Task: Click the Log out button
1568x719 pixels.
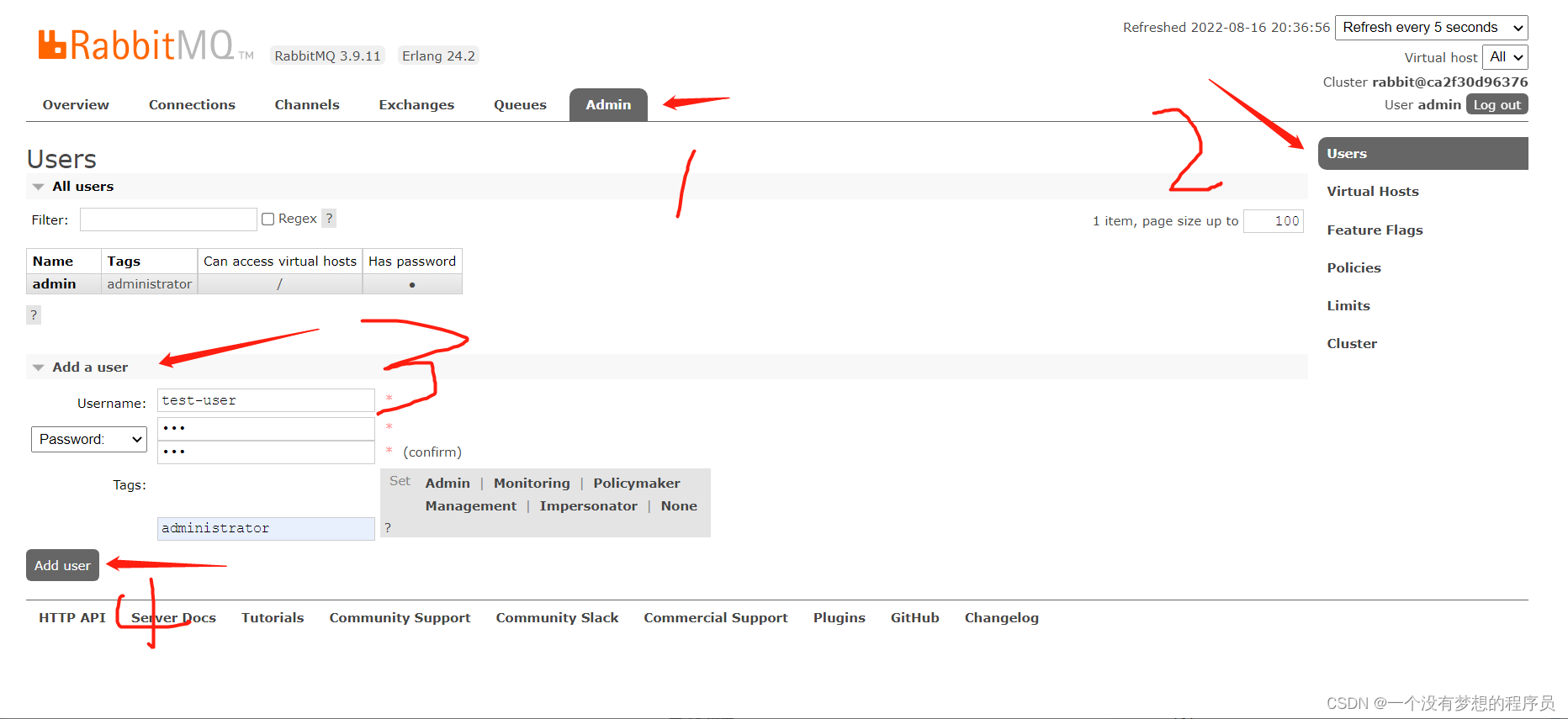Action: coord(1496,104)
